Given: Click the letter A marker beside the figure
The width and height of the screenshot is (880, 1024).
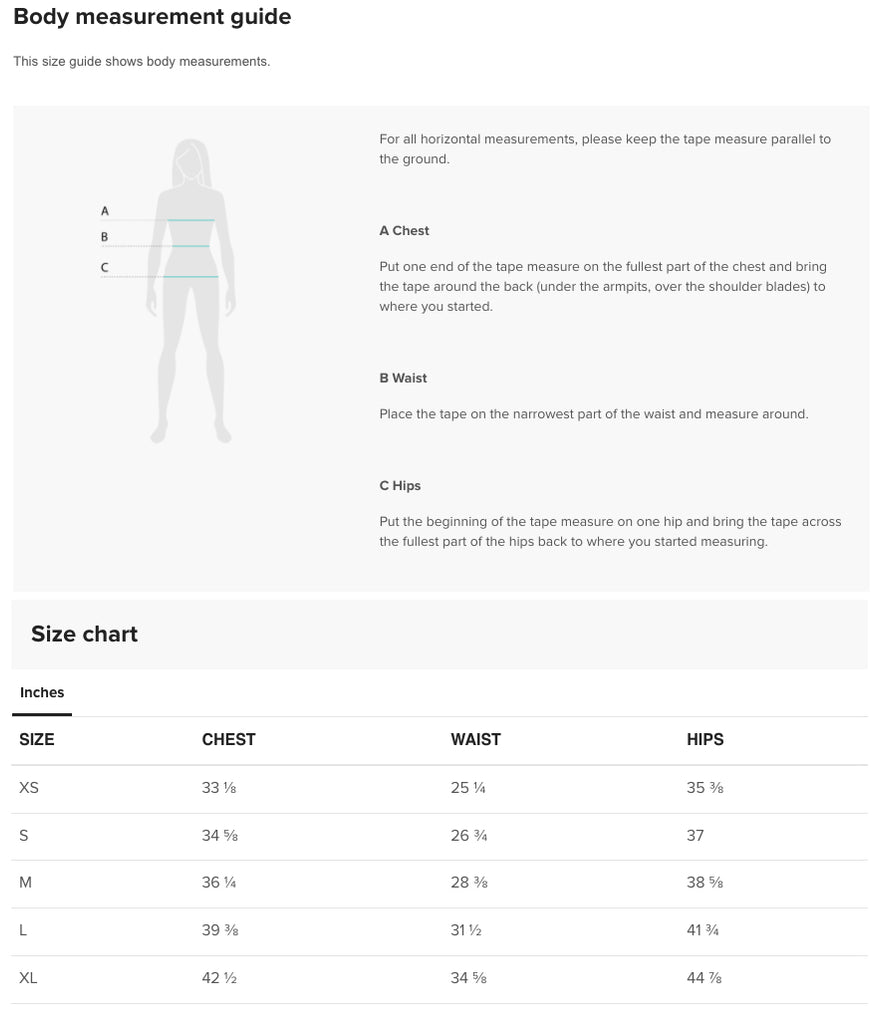Looking at the screenshot, I should coord(105,211).
